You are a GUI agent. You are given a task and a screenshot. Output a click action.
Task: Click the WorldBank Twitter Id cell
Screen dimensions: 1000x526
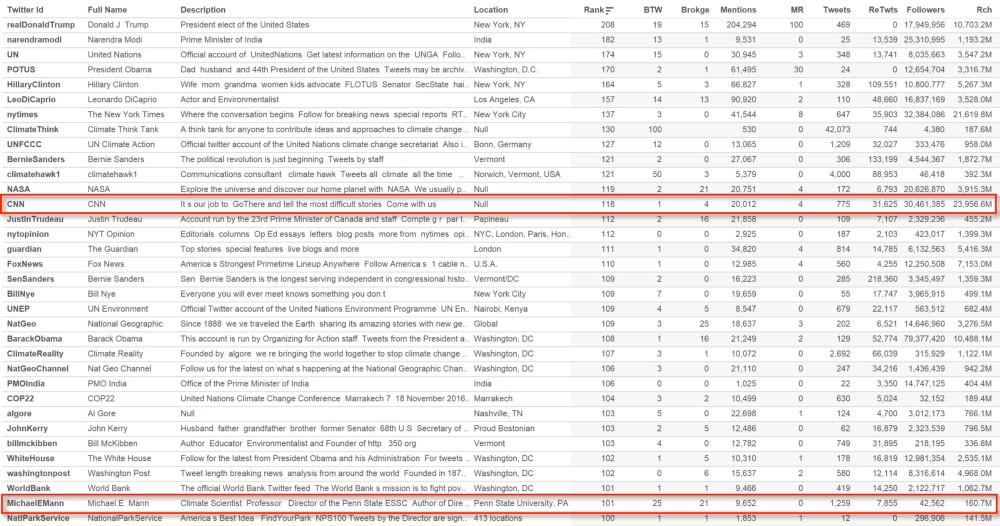click(28, 488)
